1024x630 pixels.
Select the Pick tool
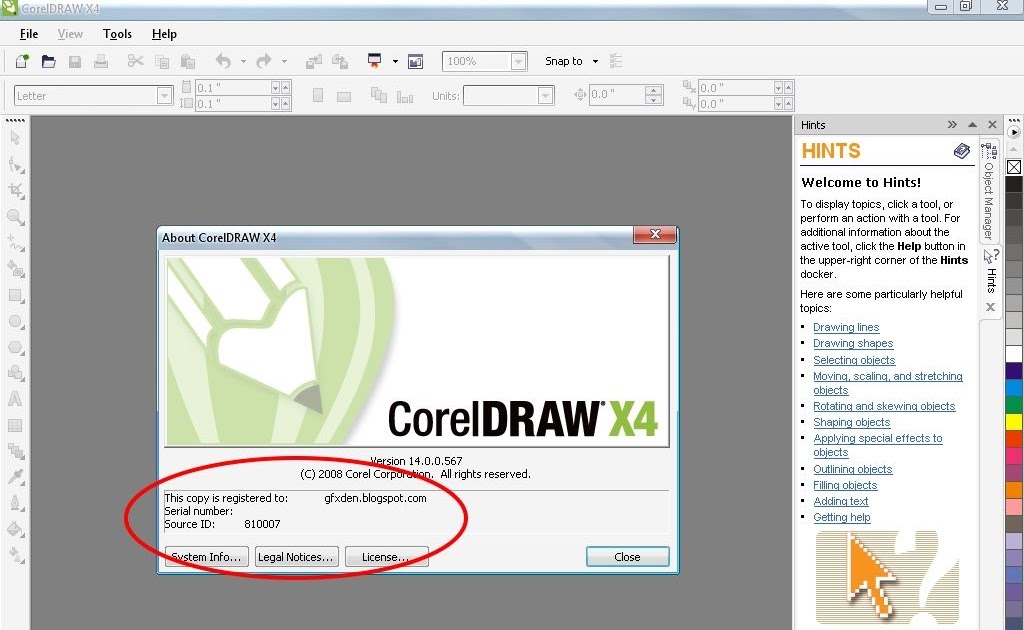pos(14,137)
